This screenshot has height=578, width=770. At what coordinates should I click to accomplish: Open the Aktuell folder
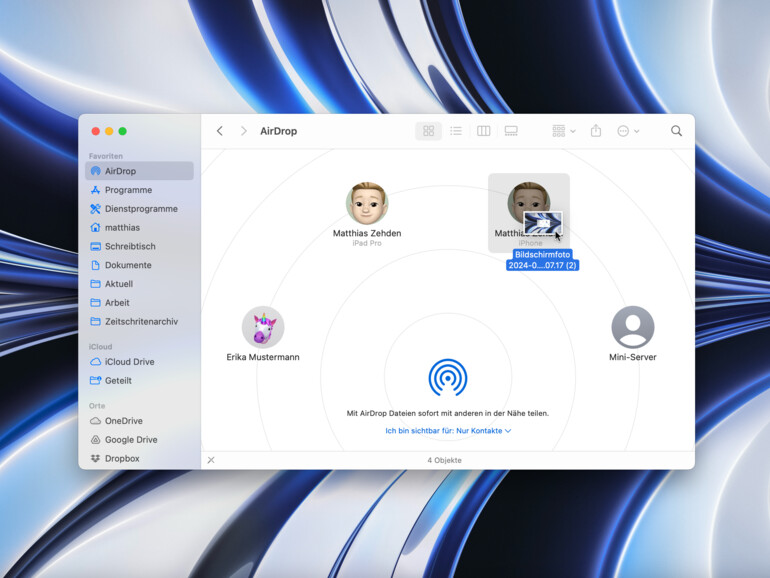[x=139, y=284]
